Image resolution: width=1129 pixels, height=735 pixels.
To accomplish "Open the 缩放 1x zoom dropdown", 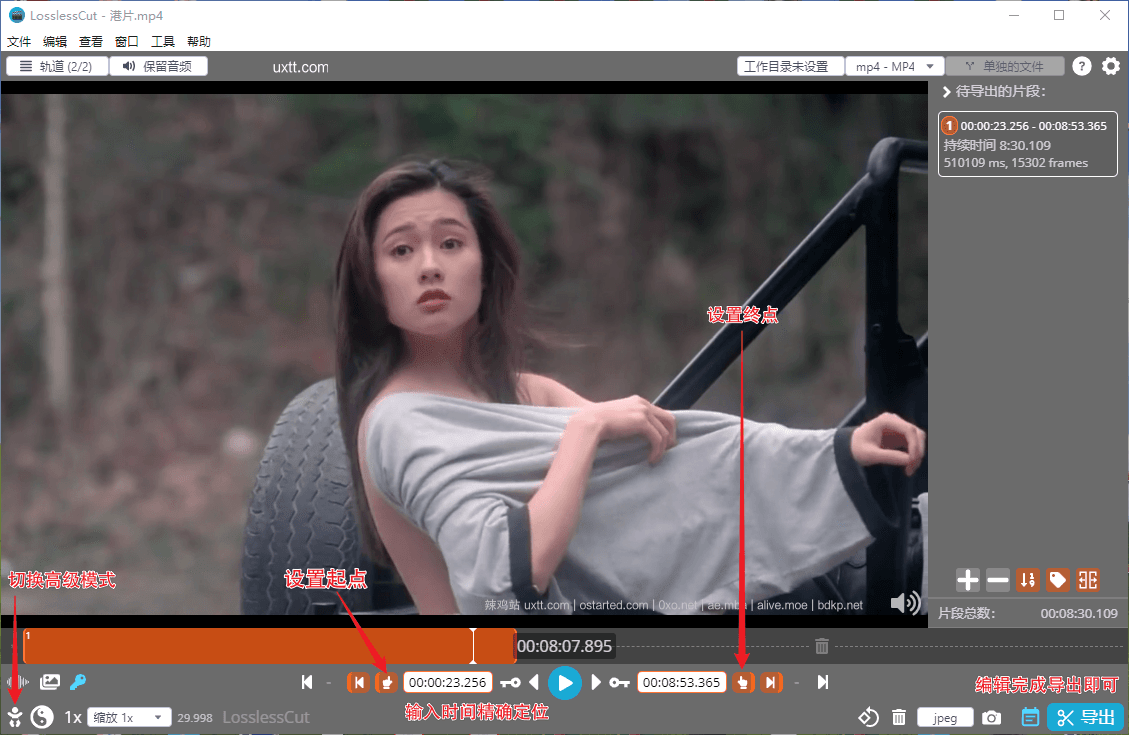I will tap(129, 717).
